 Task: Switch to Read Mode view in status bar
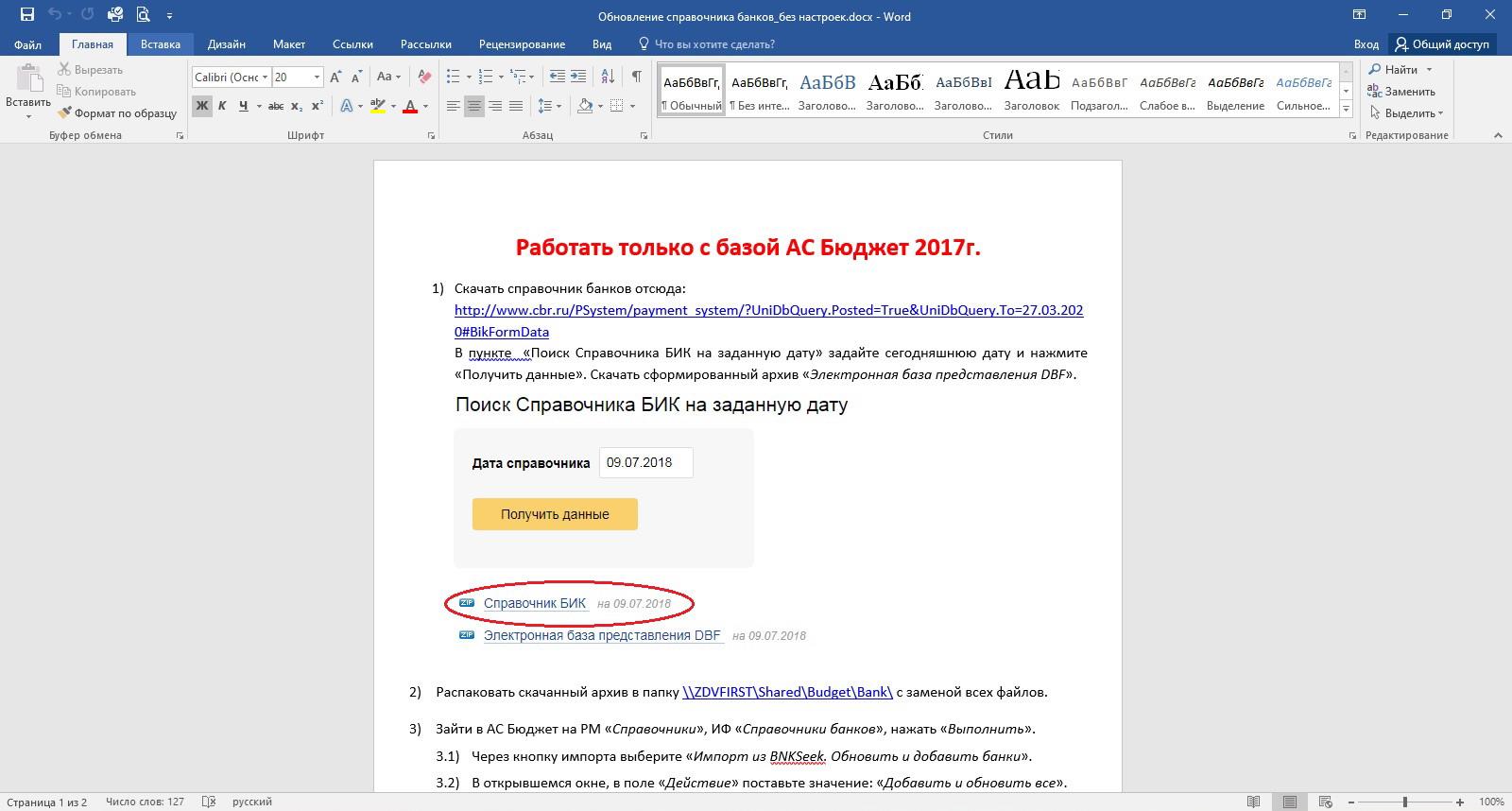1254,802
